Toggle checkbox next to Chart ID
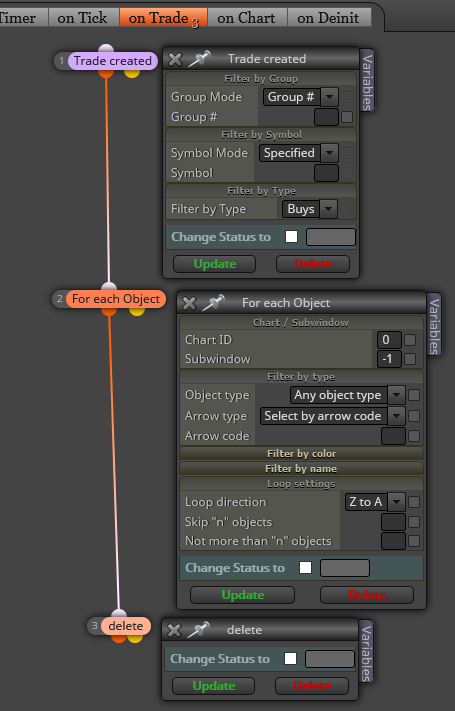Viewport: 455px width, 711px height. point(410,340)
